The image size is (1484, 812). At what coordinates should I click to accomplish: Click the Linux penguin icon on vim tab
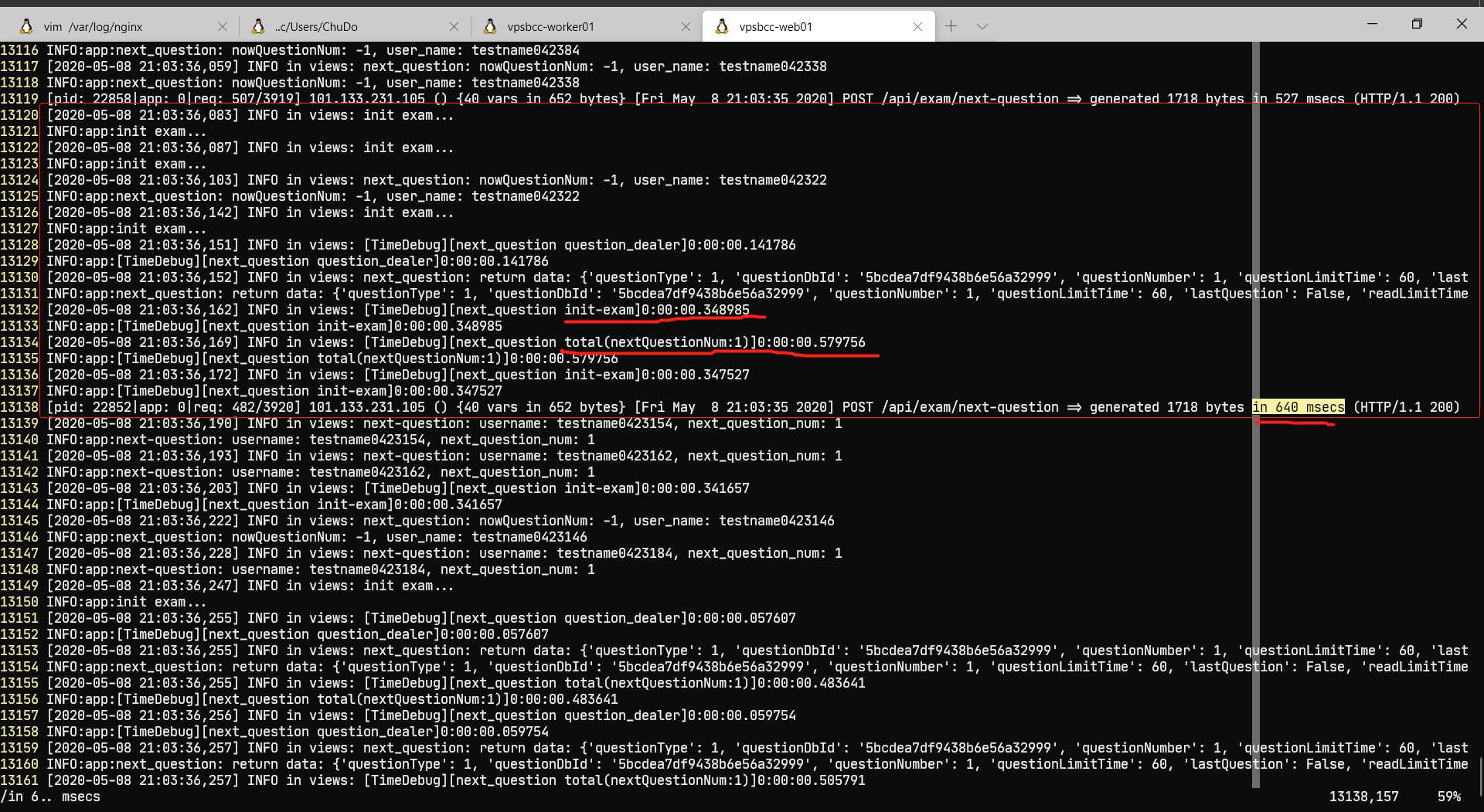pos(26,26)
